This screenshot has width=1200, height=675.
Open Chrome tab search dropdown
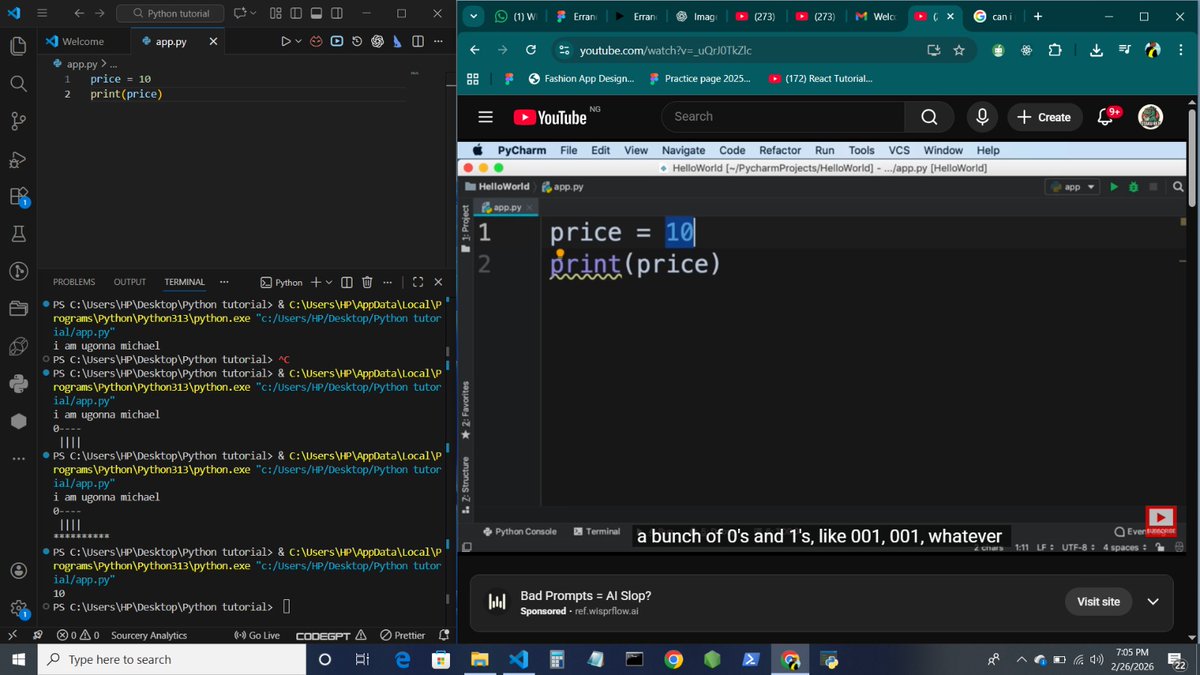(x=473, y=16)
